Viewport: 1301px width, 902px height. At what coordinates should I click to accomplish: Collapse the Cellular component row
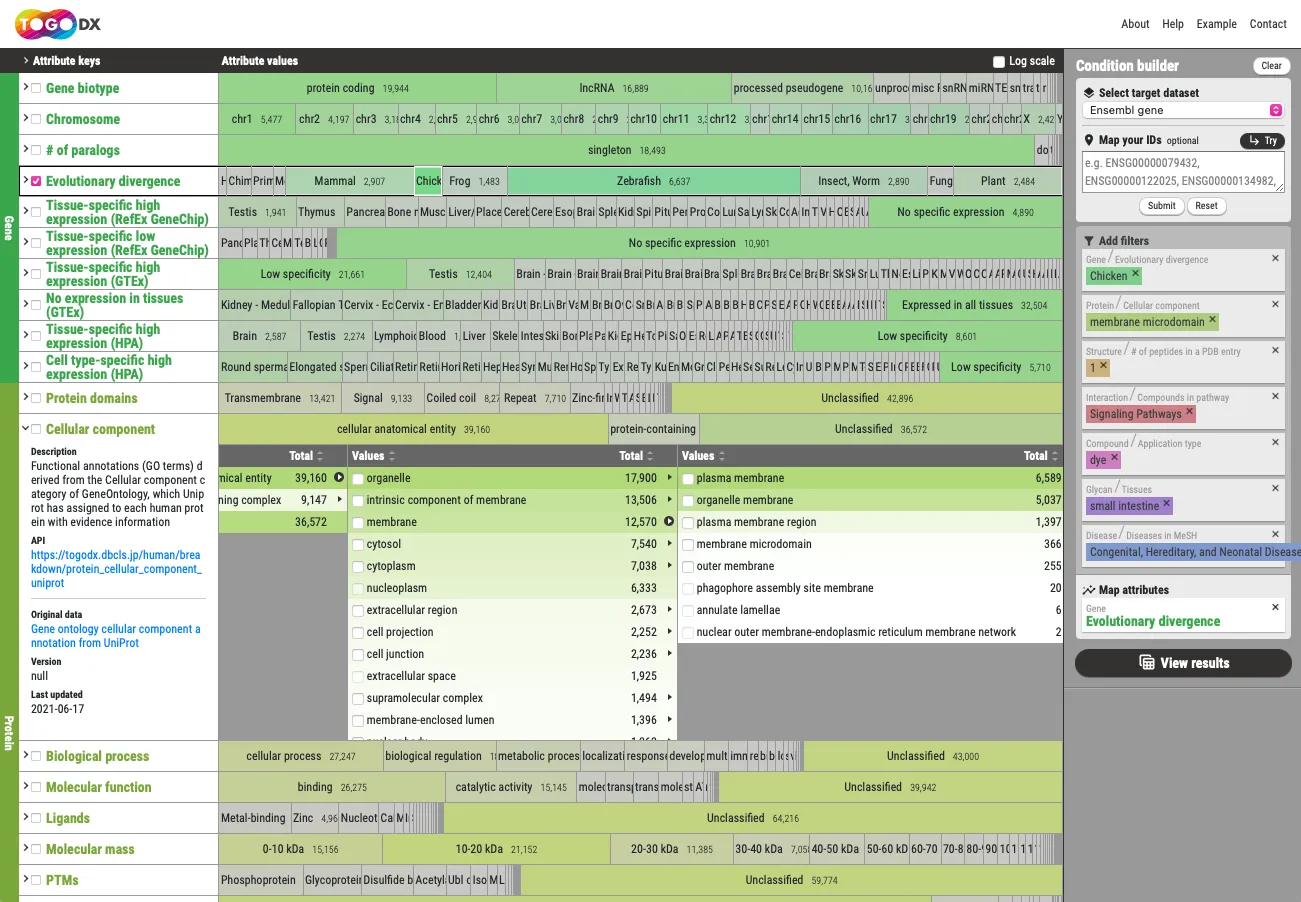point(25,429)
